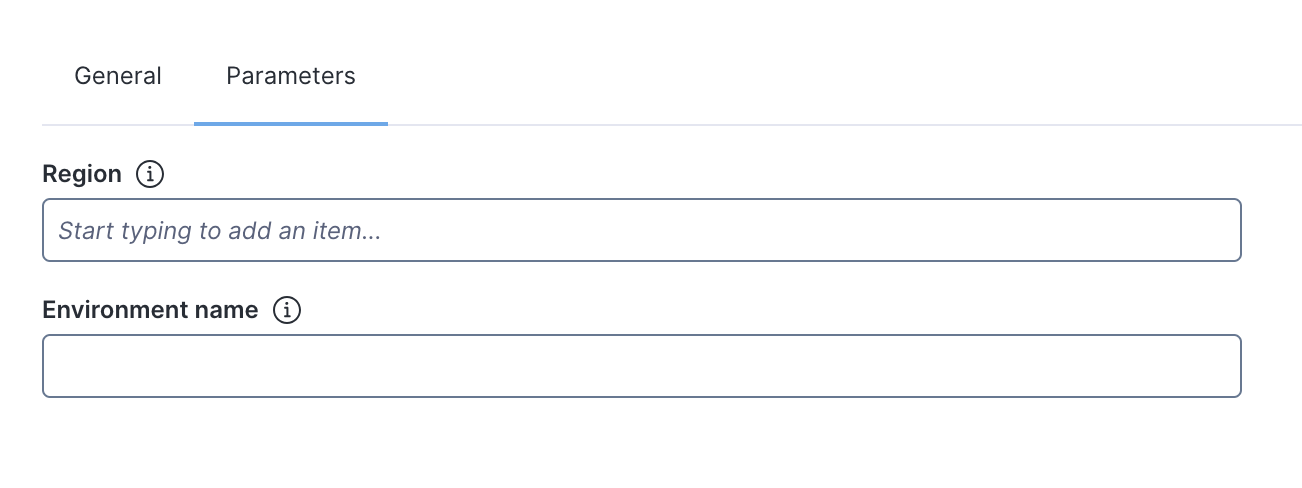Click the Environment name text box
Image resolution: width=1302 pixels, height=488 pixels.
click(641, 366)
